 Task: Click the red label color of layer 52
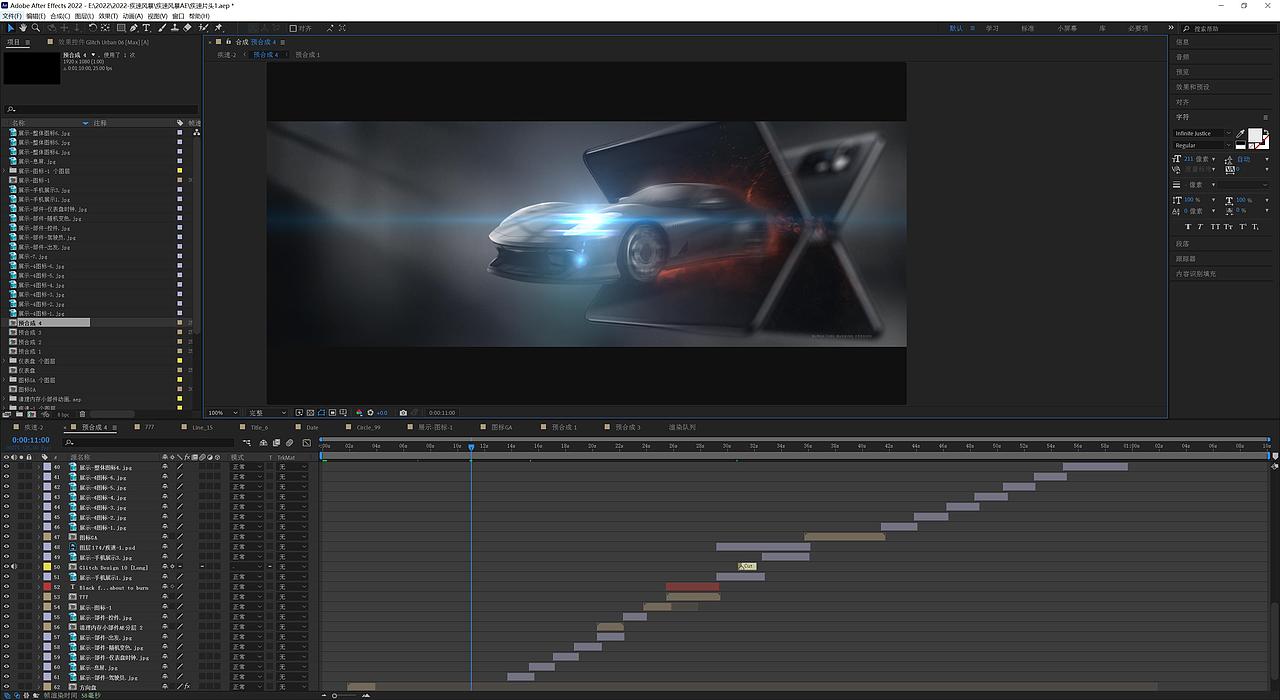45,587
